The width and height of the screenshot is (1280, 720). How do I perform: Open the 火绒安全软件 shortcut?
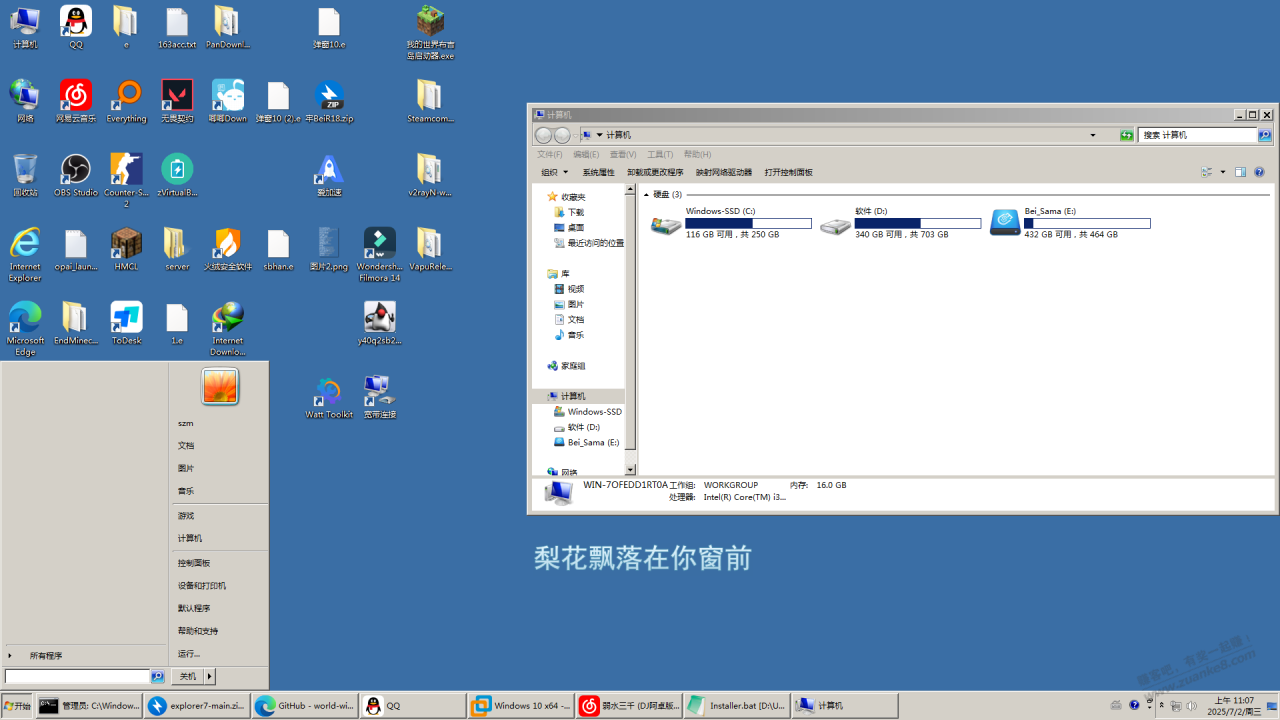[x=228, y=249]
